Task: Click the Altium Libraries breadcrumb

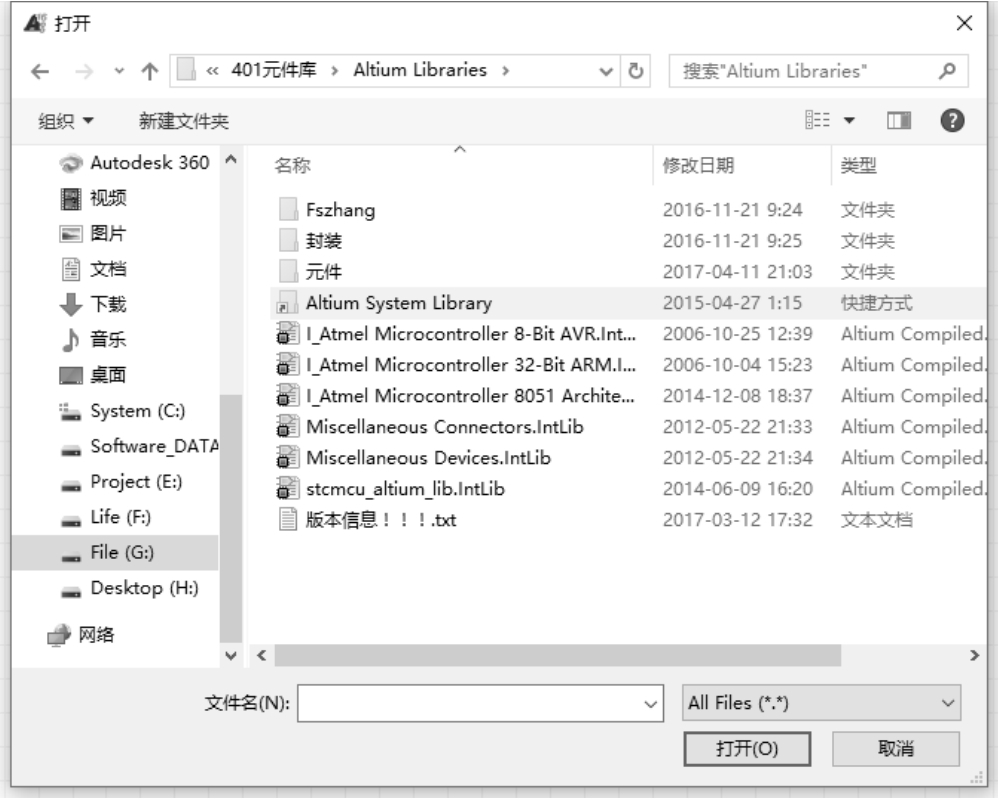Action: click(x=420, y=70)
